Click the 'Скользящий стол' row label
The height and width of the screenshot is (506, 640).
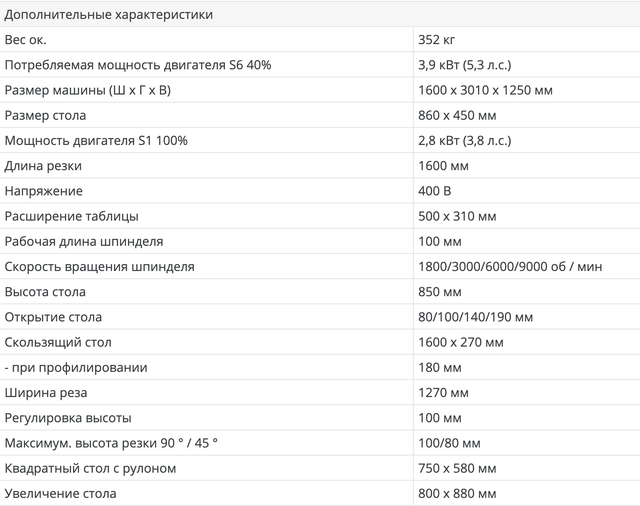coord(59,342)
